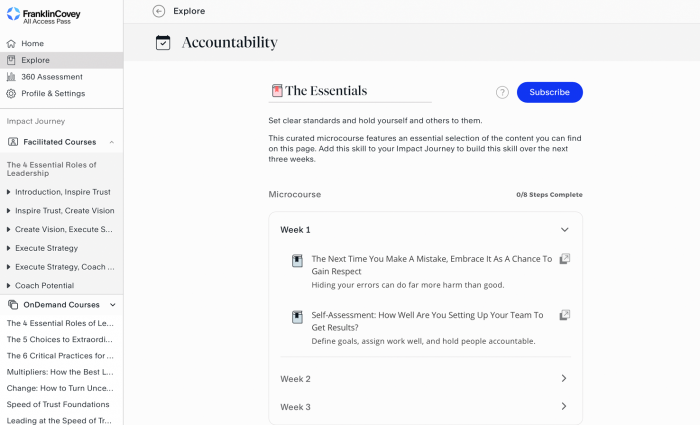Click the Profile & Settings gear icon
The height and width of the screenshot is (425, 700).
point(11,94)
